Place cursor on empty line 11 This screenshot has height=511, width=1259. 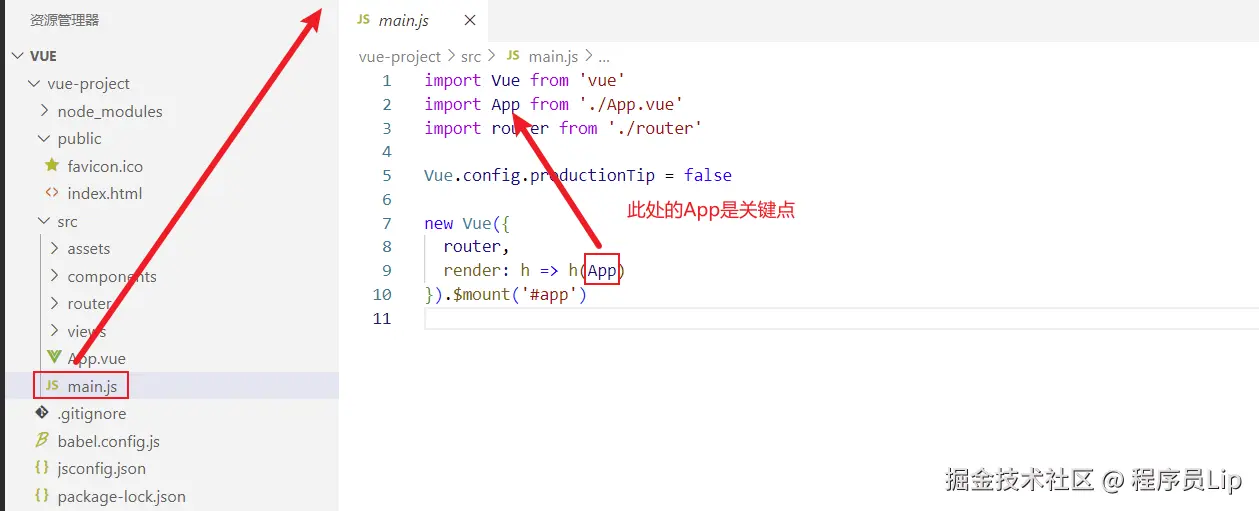[840, 319]
